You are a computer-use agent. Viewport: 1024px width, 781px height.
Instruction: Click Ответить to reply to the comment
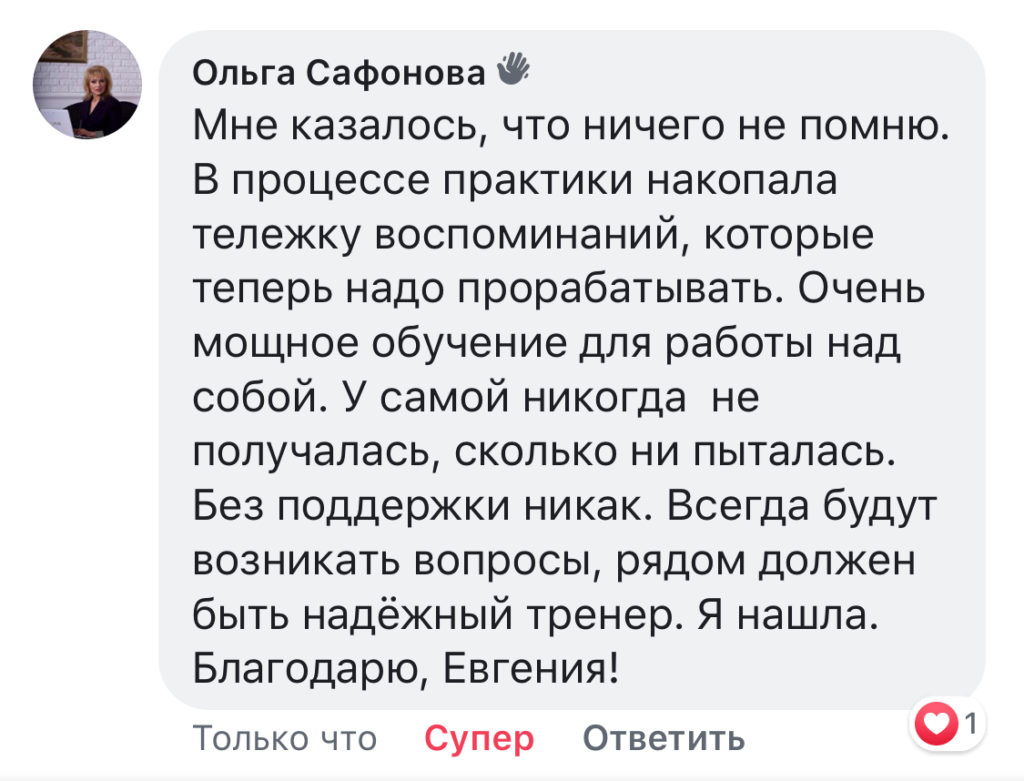(x=664, y=739)
